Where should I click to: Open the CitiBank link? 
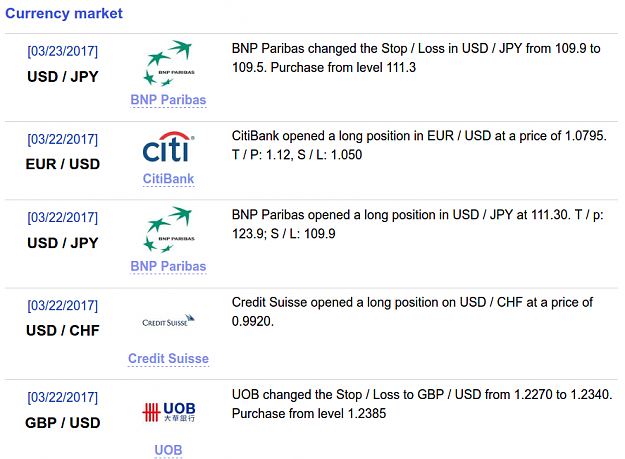(x=168, y=178)
